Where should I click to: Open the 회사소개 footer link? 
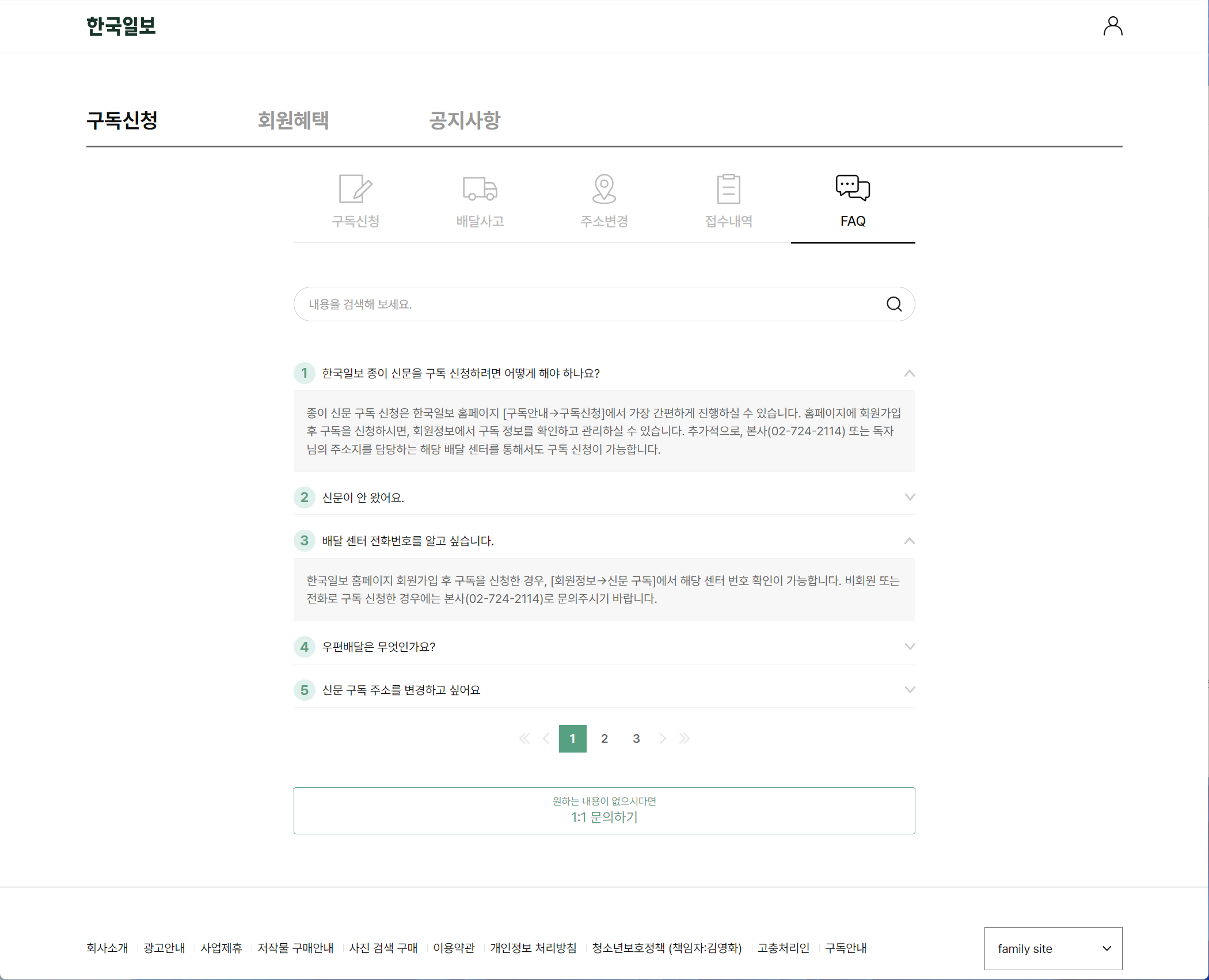(107, 948)
